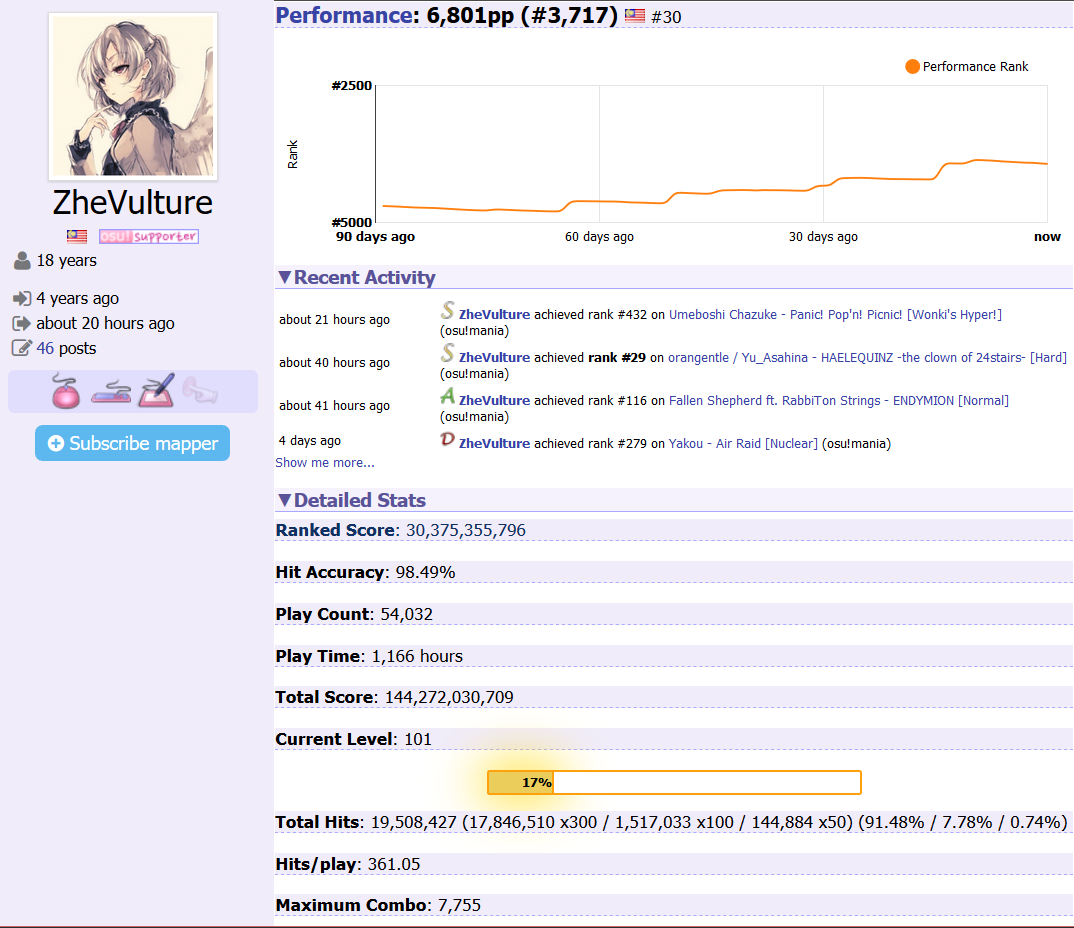Click the Performance heading link
This screenshot has height=928, width=1074.
pyautogui.click(x=344, y=15)
